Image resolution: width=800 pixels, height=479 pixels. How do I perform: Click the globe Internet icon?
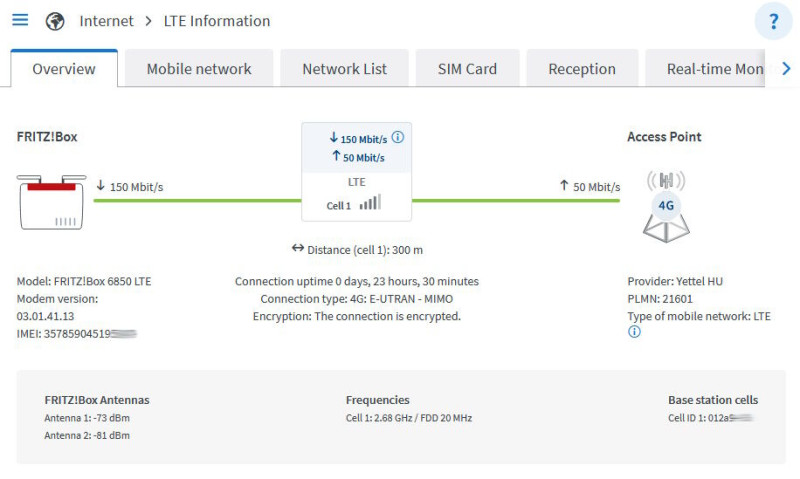pos(55,21)
